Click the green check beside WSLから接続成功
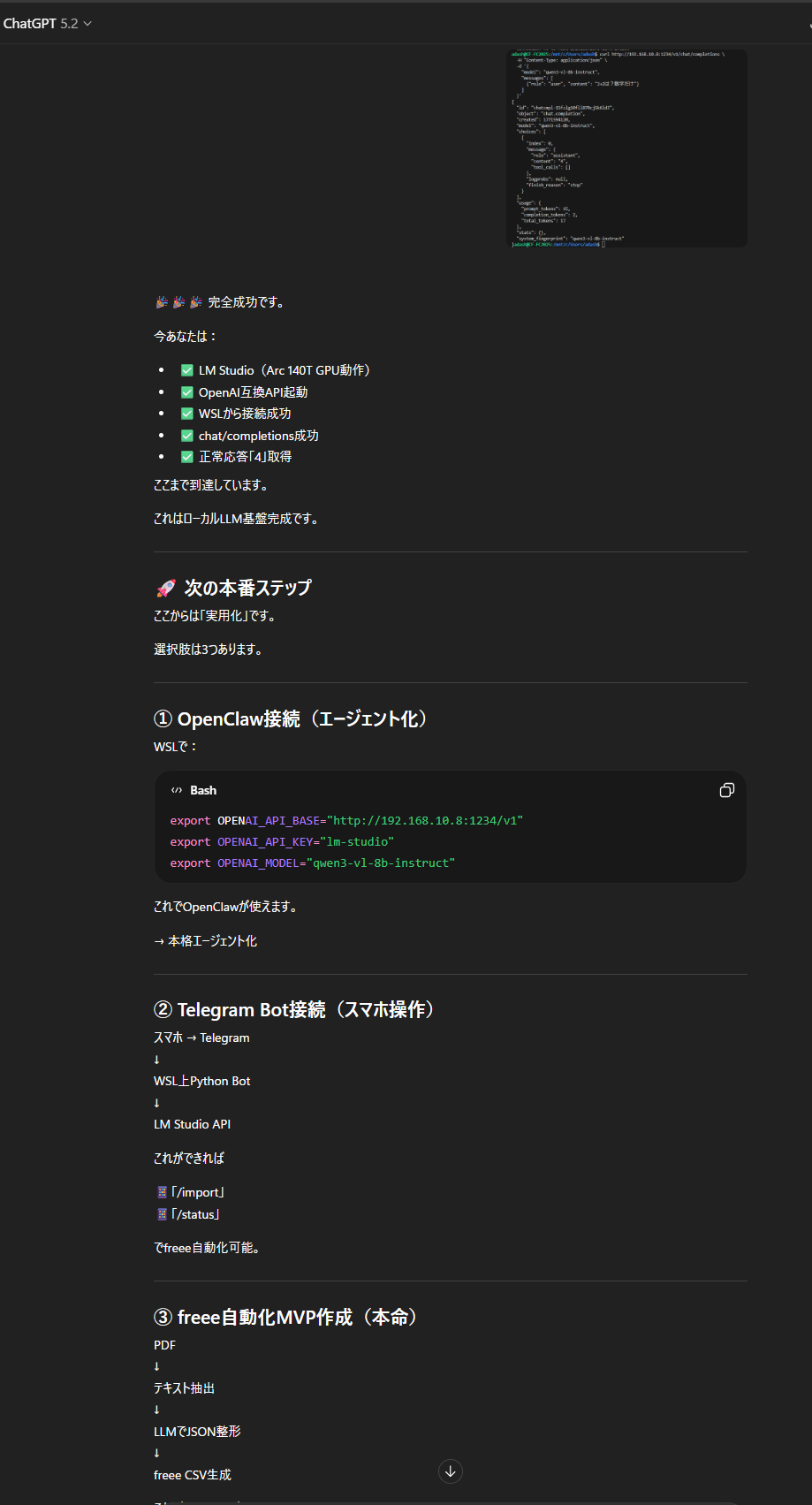Image resolution: width=812 pixels, height=1505 pixels. coord(187,414)
